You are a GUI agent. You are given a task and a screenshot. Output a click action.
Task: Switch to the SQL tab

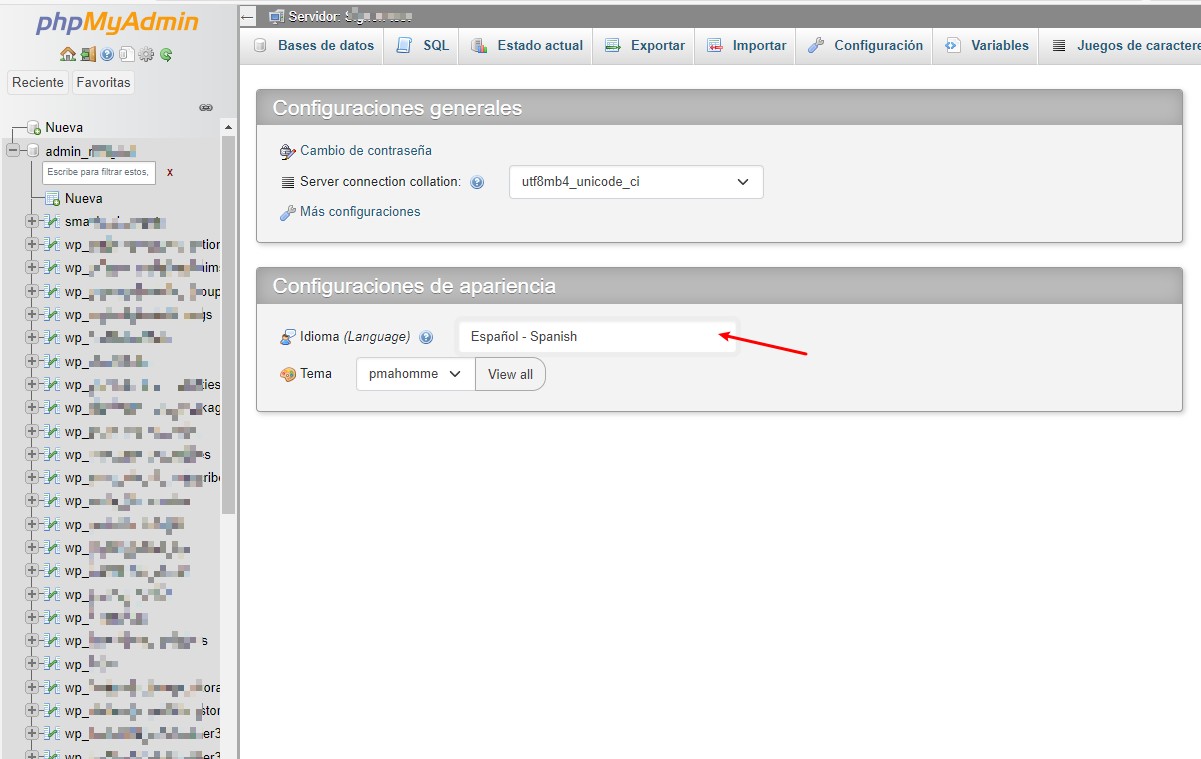(422, 46)
